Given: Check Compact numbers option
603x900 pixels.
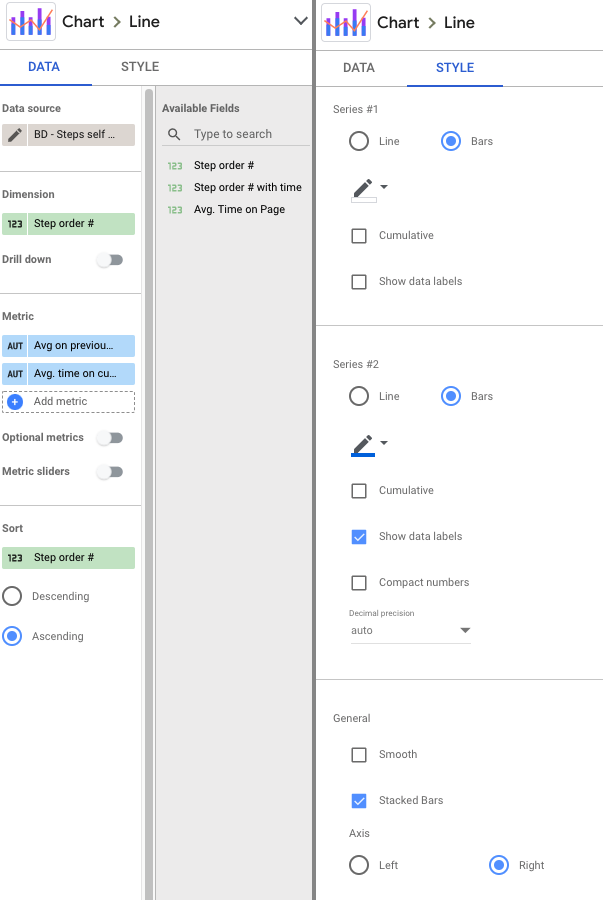Looking at the screenshot, I should point(359,583).
